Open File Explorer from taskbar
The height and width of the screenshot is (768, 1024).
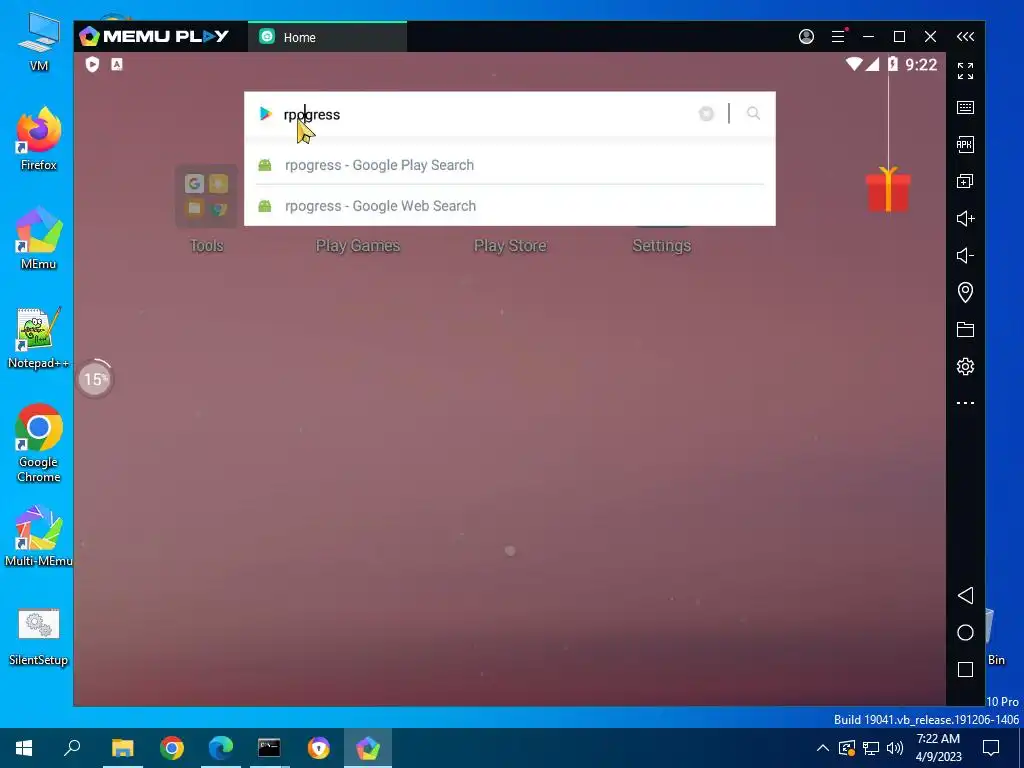(122, 748)
